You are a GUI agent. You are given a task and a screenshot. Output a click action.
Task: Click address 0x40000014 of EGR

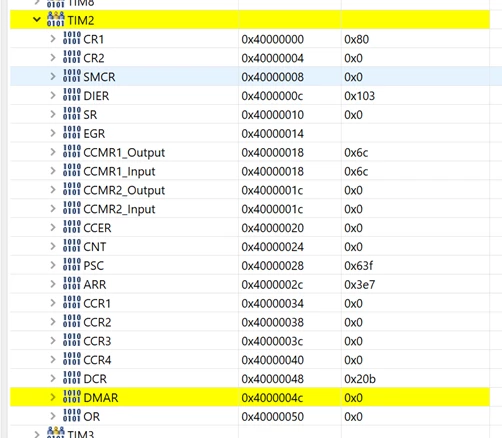[x=273, y=134]
